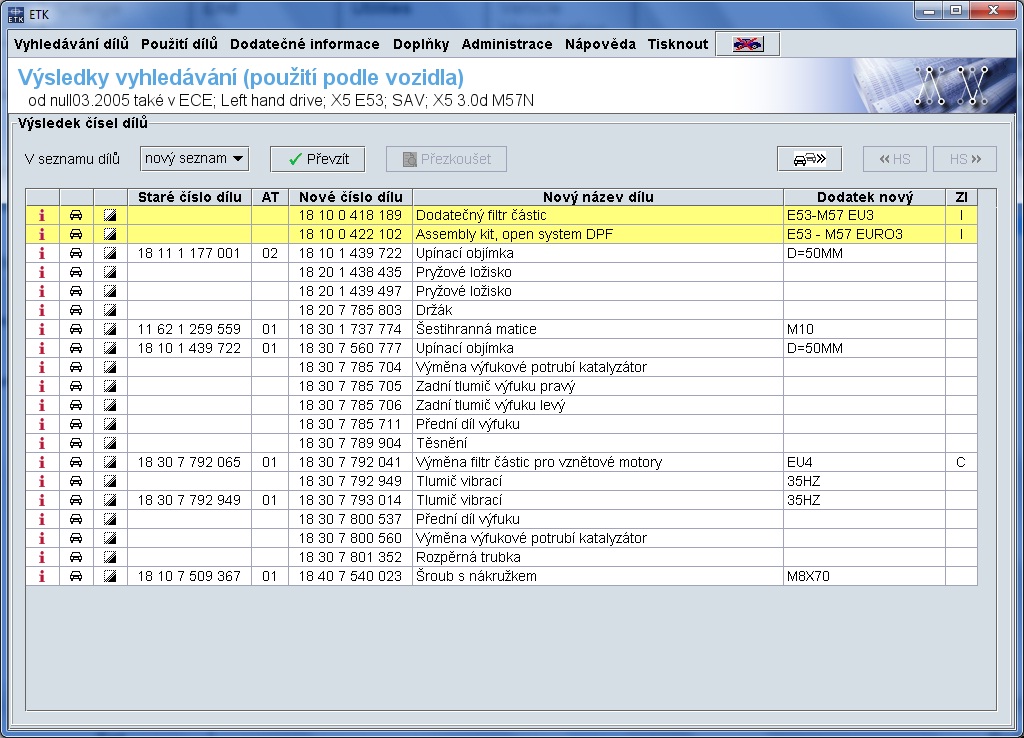
Task: Click car icon in Zadní tlumič výfuku levý row
Action: pos(76,405)
